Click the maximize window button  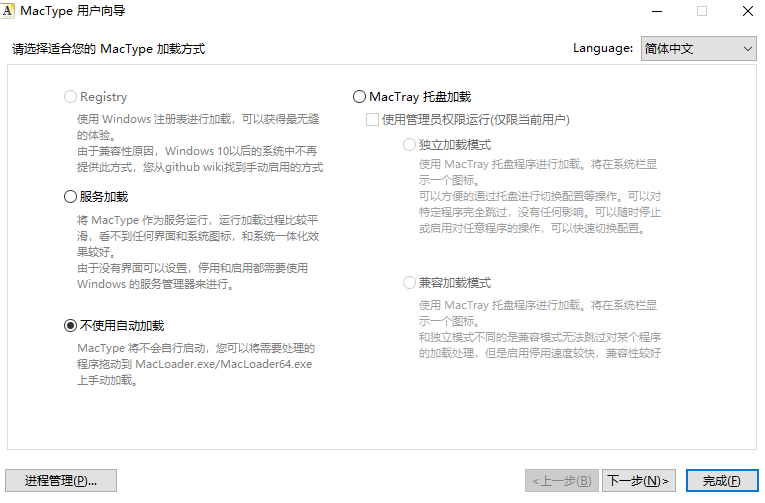[x=702, y=11]
